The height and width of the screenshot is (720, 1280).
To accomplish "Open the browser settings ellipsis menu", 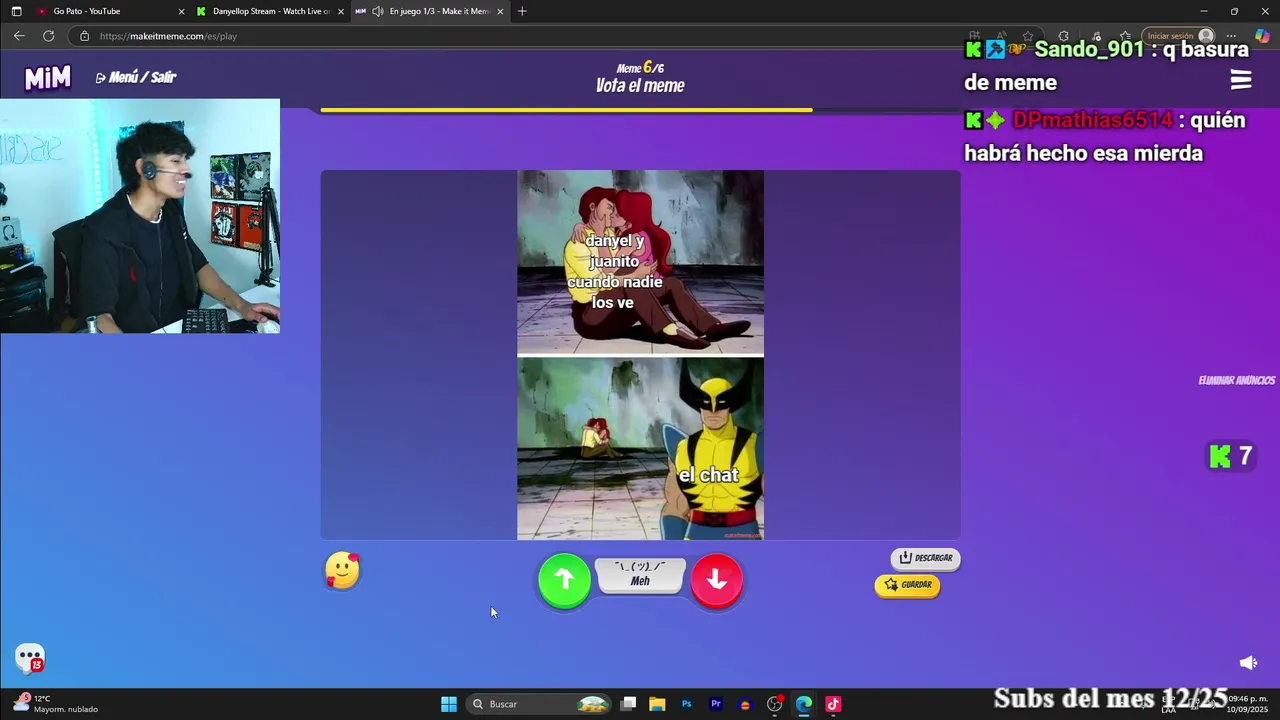I will [1231, 36].
